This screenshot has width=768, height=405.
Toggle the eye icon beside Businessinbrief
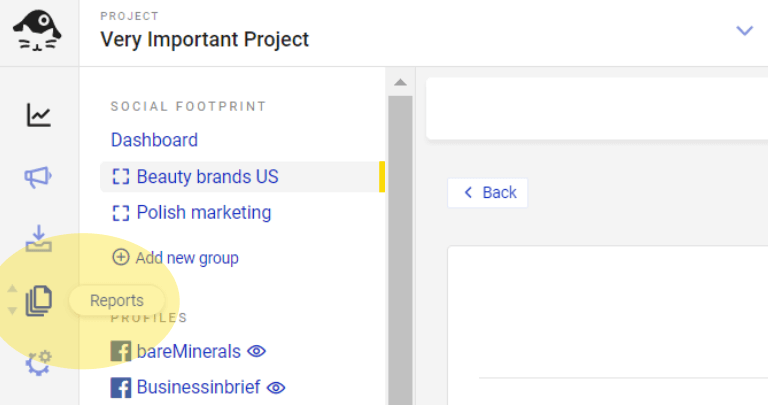pyautogui.click(x=276, y=388)
